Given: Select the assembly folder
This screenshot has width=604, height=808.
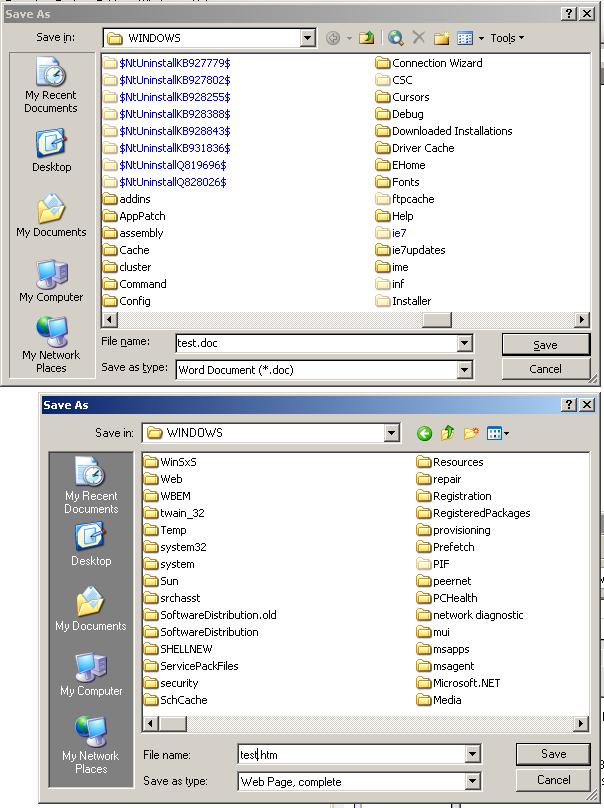Looking at the screenshot, I should (x=133, y=233).
